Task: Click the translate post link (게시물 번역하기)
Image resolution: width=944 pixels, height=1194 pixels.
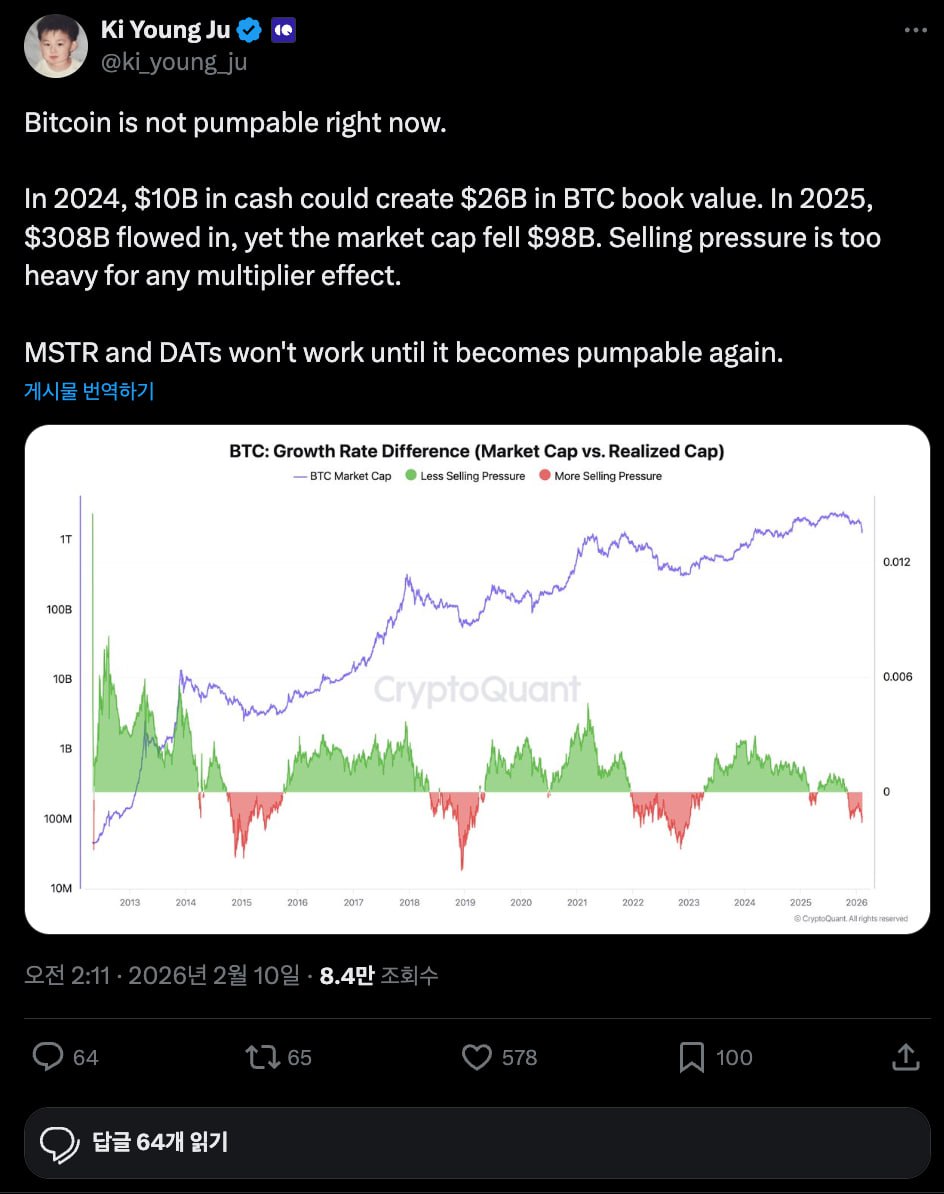Action: [89, 391]
